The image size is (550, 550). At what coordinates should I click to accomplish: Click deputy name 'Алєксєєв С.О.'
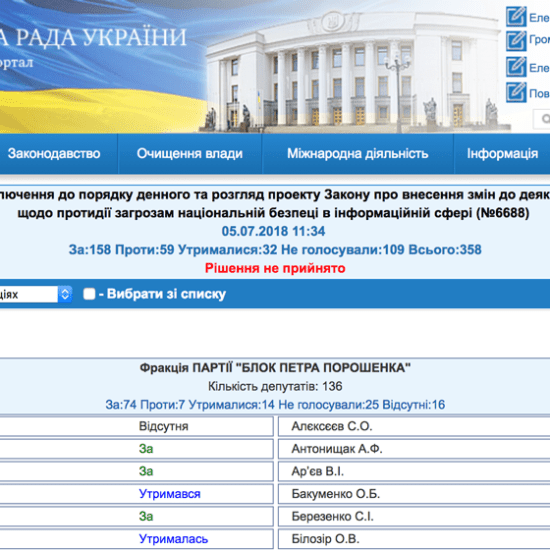coord(332,426)
